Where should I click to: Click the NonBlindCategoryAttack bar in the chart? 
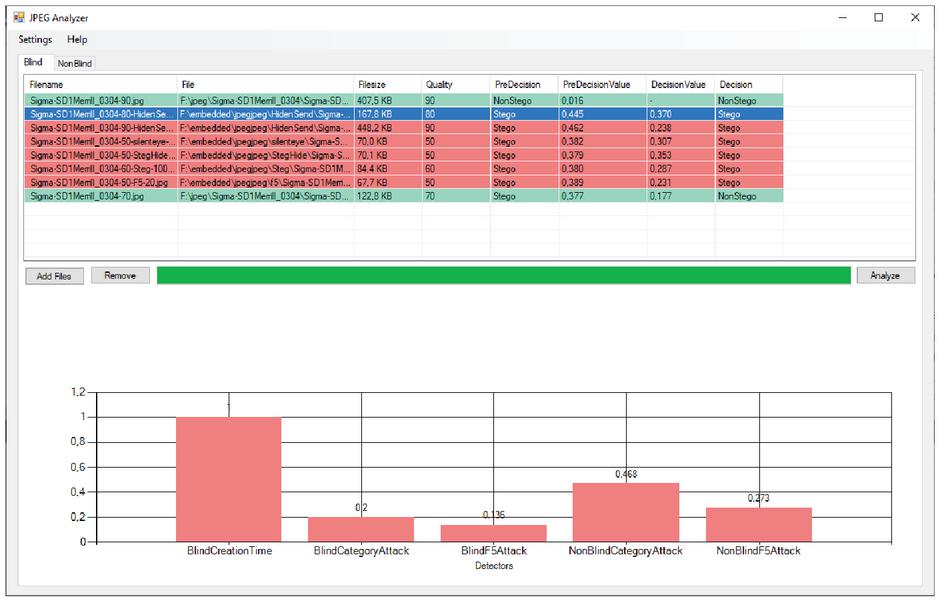[625, 511]
